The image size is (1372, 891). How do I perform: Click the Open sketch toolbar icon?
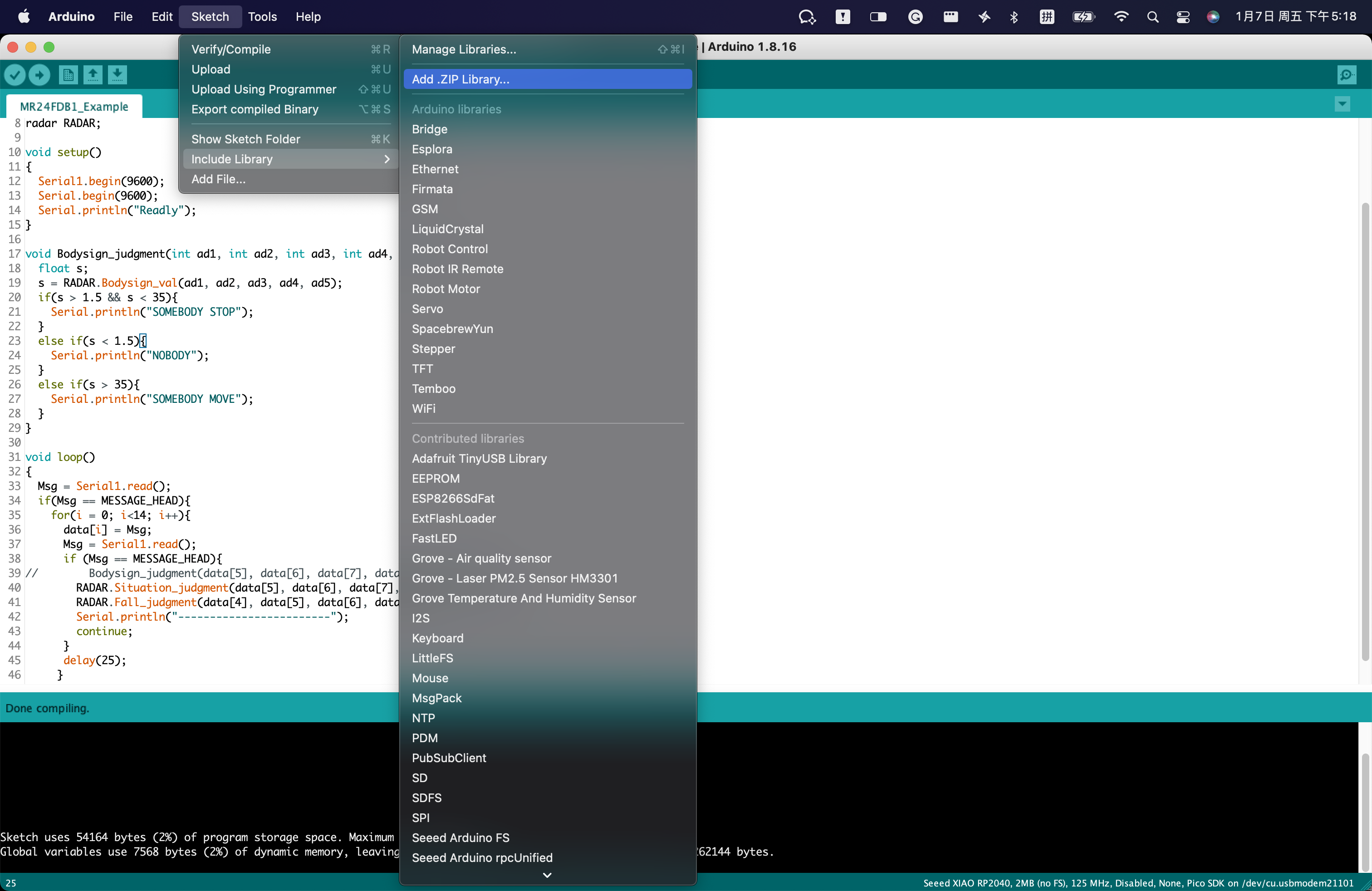click(93, 74)
